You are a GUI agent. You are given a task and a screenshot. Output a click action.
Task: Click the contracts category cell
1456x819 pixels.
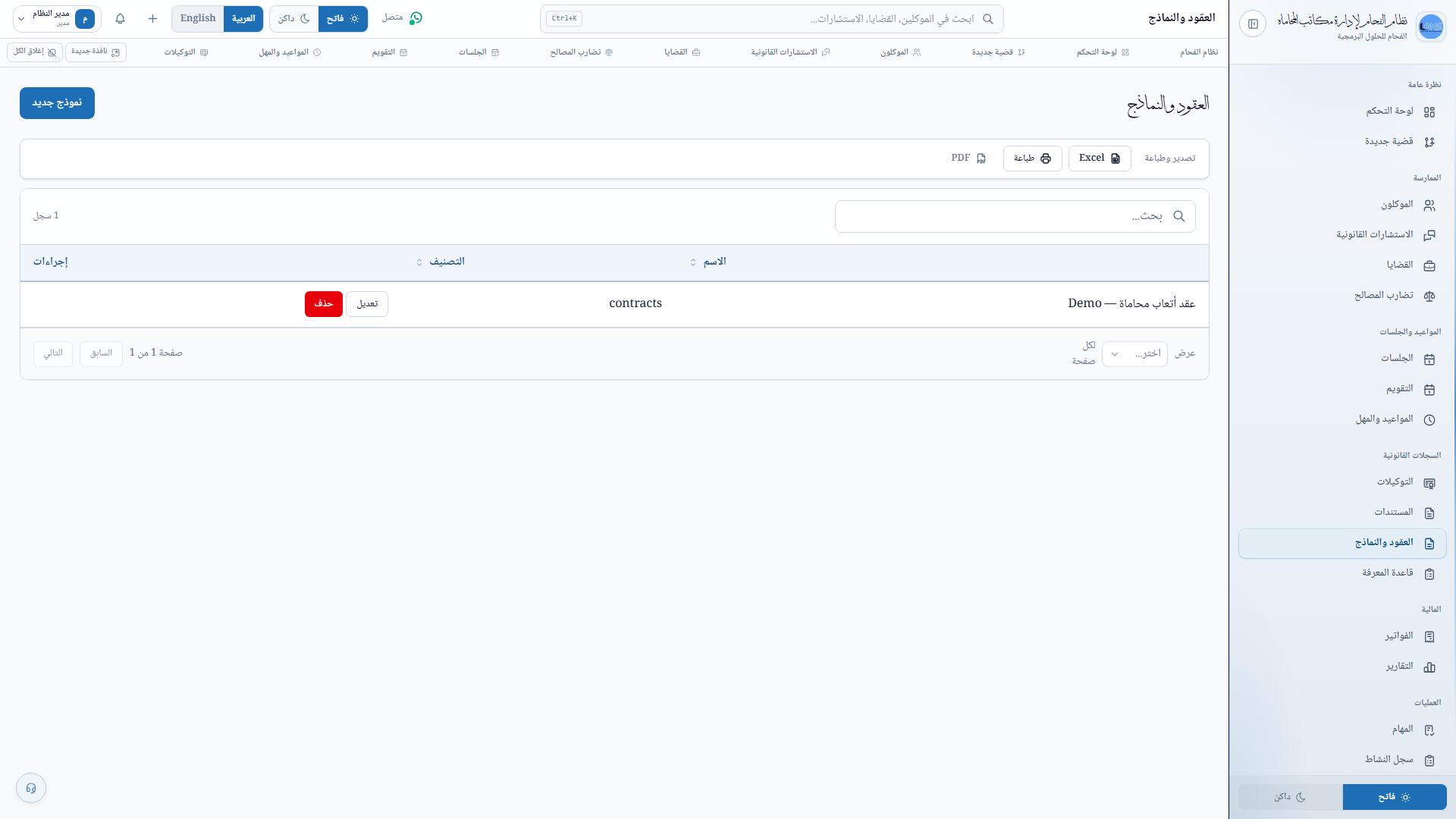(635, 303)
